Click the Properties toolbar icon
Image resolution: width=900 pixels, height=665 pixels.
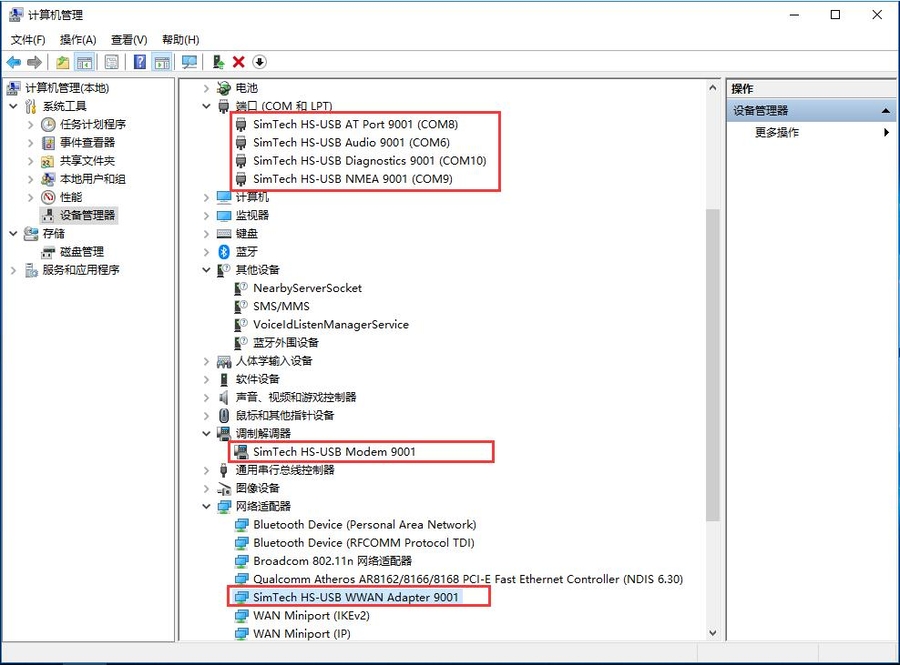110,61
